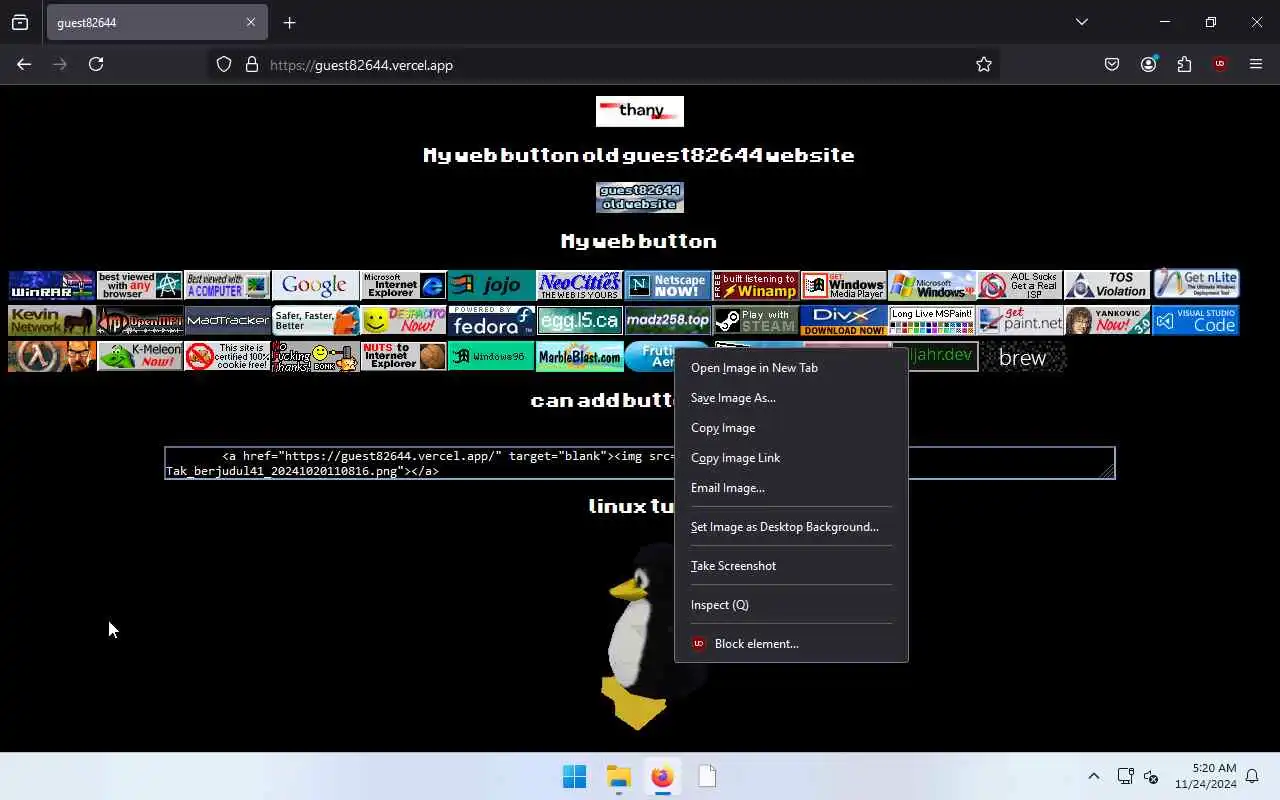Open the Windows Start menu

[574, 776]
